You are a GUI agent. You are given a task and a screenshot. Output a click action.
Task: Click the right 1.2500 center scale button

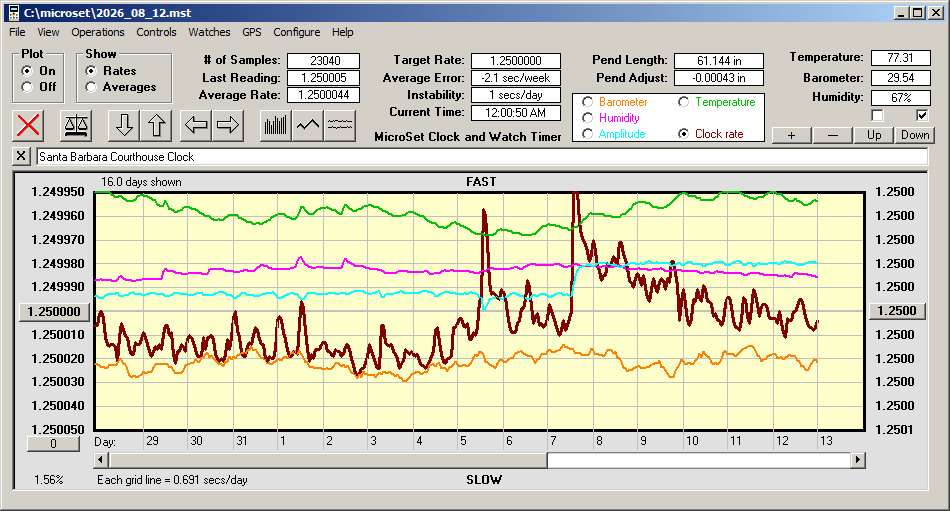coord(897,311)
